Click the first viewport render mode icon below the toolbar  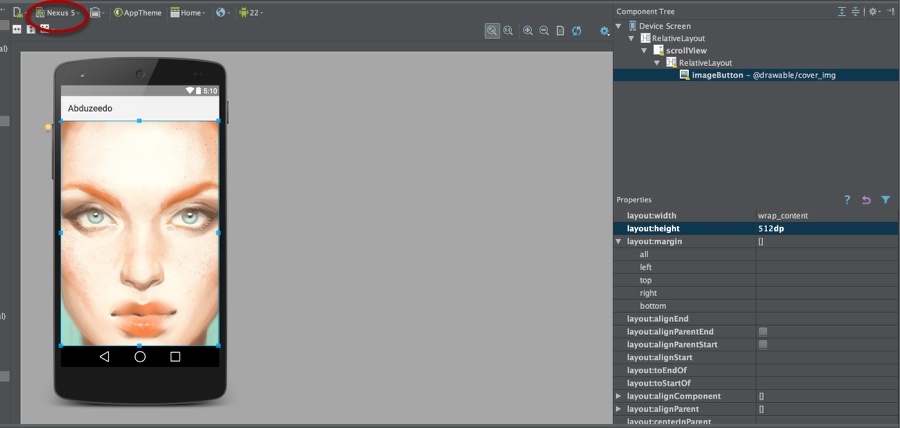click(17, 29)
